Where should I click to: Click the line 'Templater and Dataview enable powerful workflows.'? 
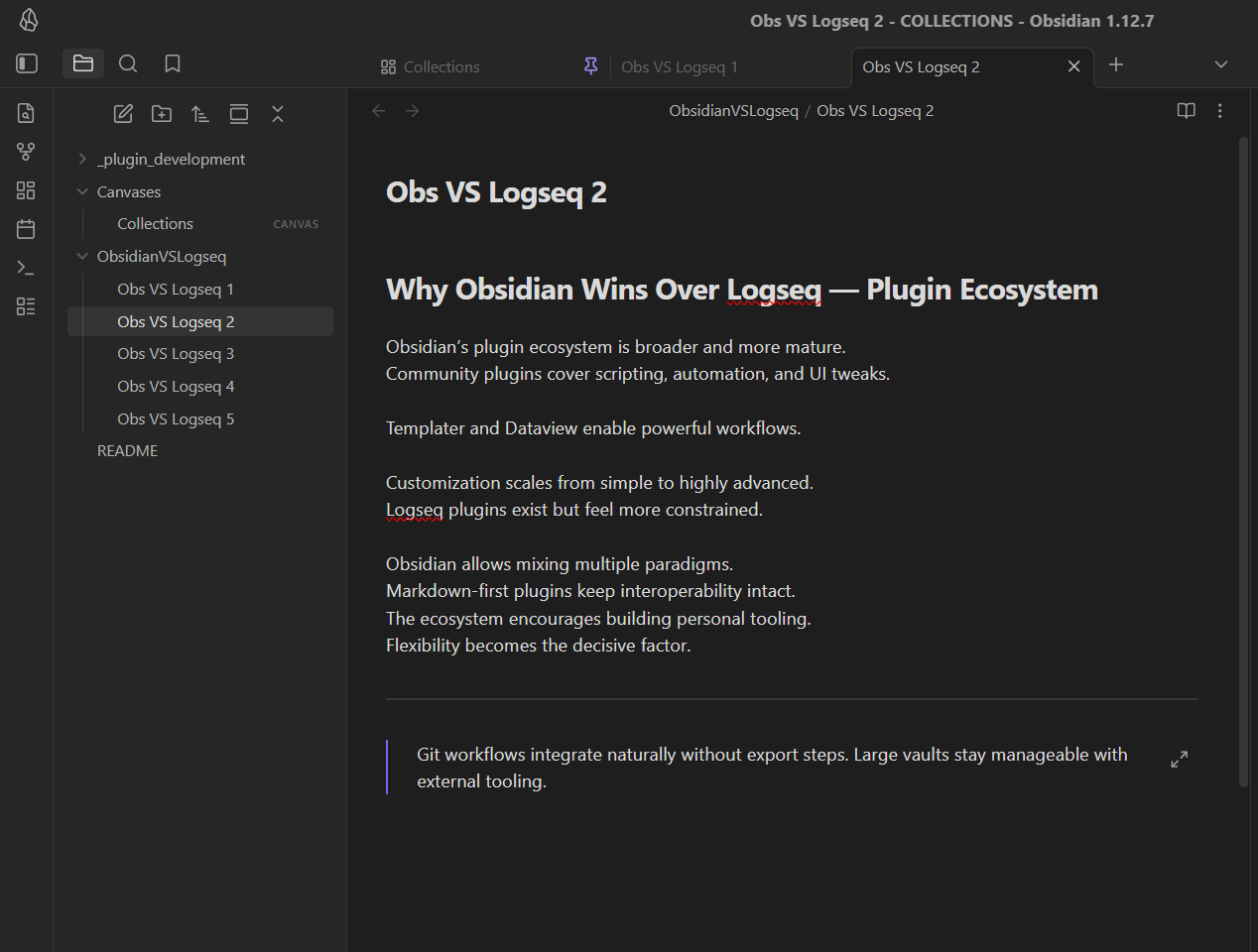593,428
